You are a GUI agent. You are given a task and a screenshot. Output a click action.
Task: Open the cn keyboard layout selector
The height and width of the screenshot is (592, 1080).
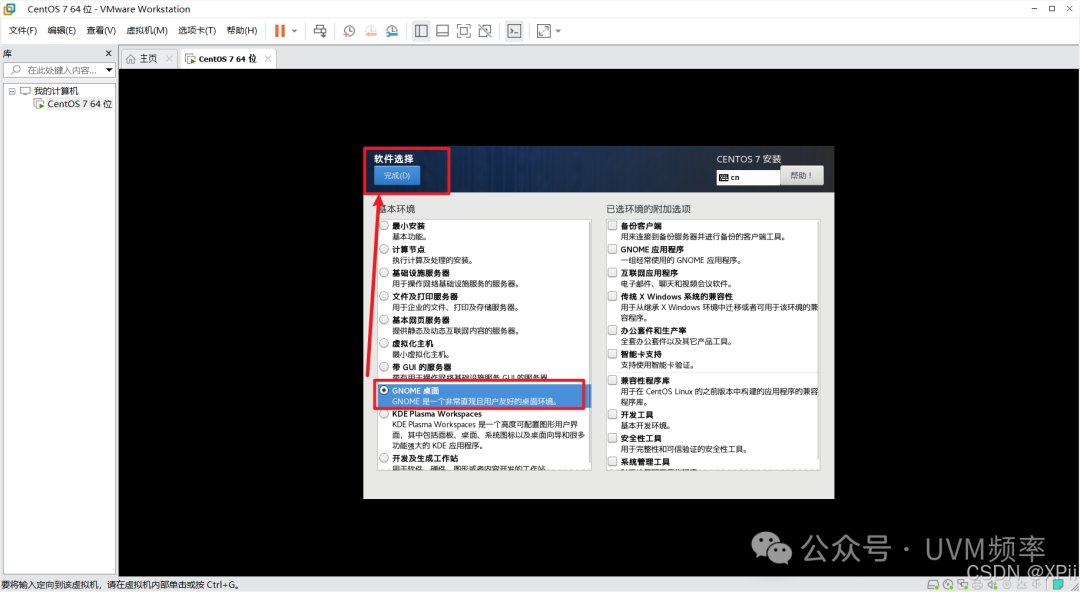[x=747, y=177]
